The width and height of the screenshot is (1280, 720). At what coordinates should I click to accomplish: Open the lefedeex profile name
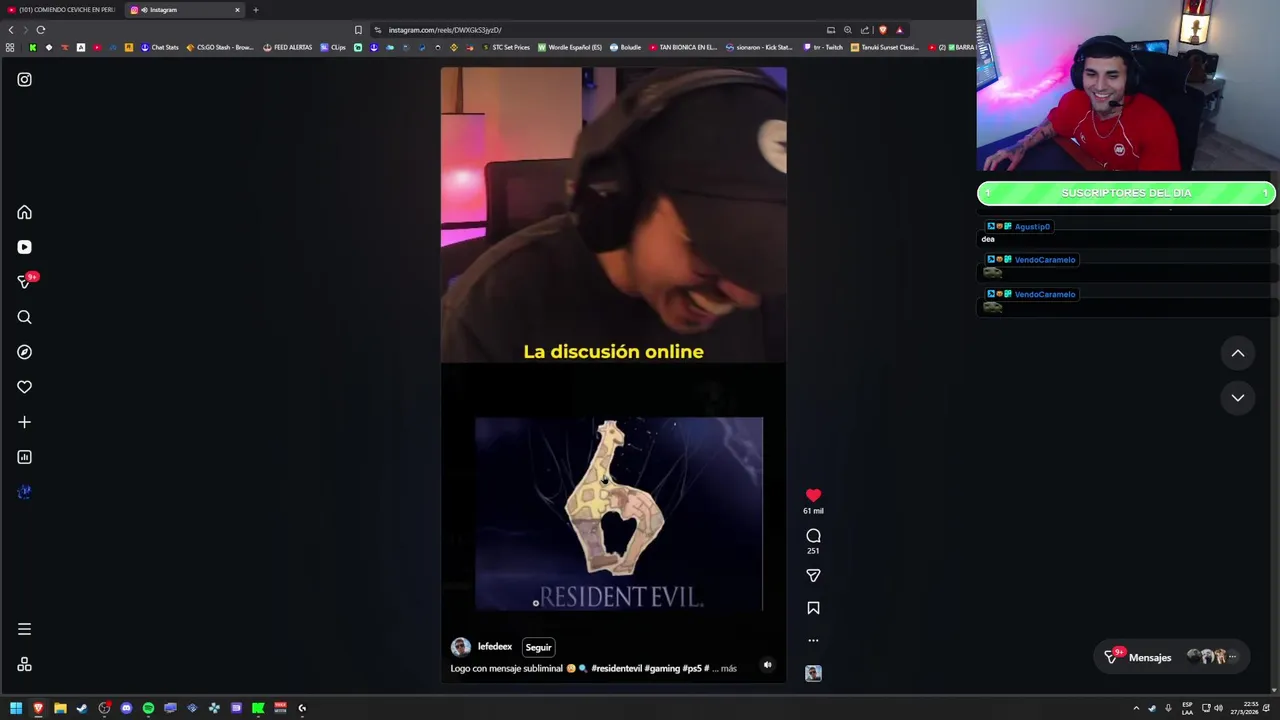[x=494, y=647]
